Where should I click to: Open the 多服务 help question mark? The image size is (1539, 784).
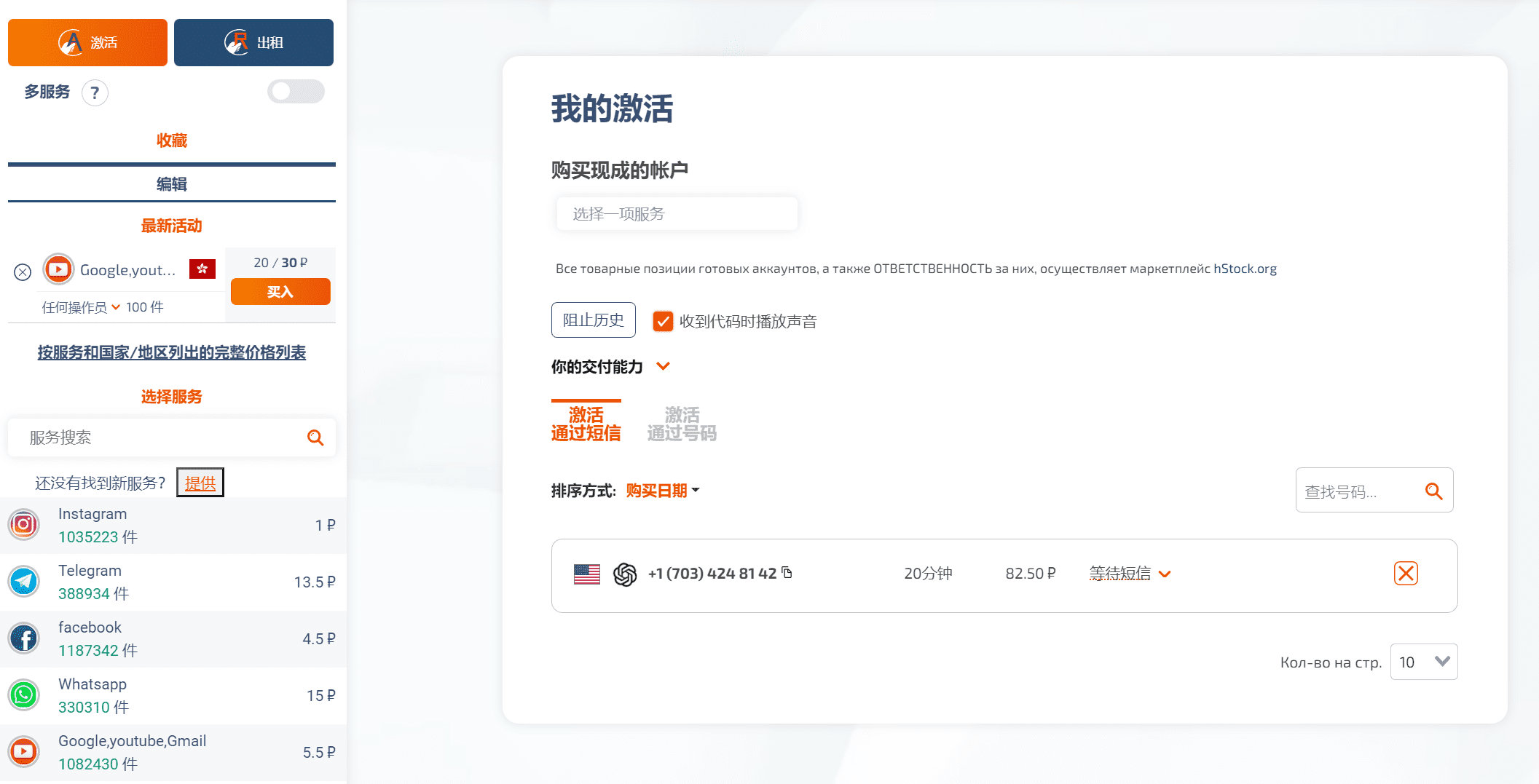point(95,92)
